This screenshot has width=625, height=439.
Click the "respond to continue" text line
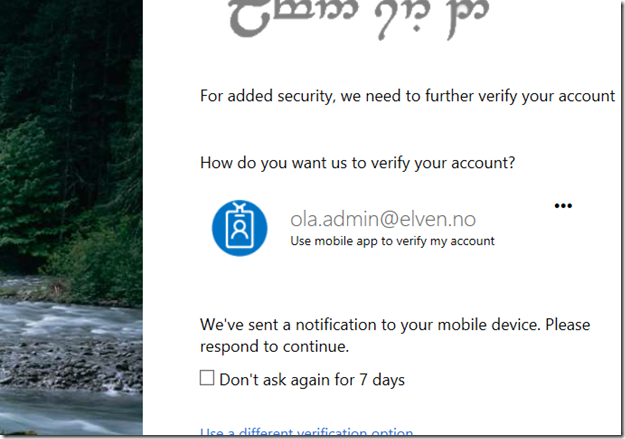tap(274, 346)
